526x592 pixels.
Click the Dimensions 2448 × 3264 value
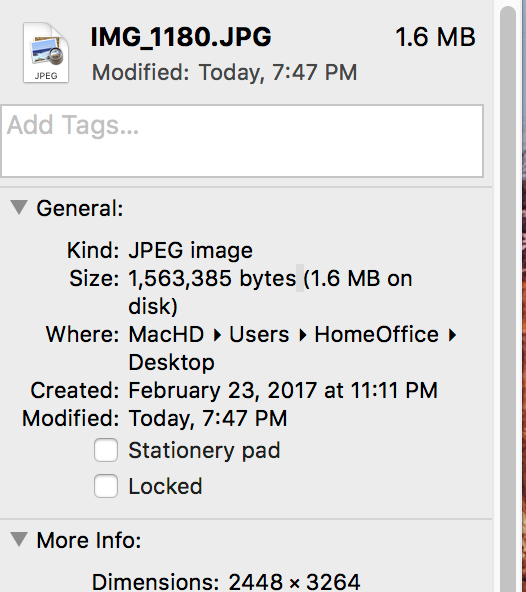[x=294, y=582]
